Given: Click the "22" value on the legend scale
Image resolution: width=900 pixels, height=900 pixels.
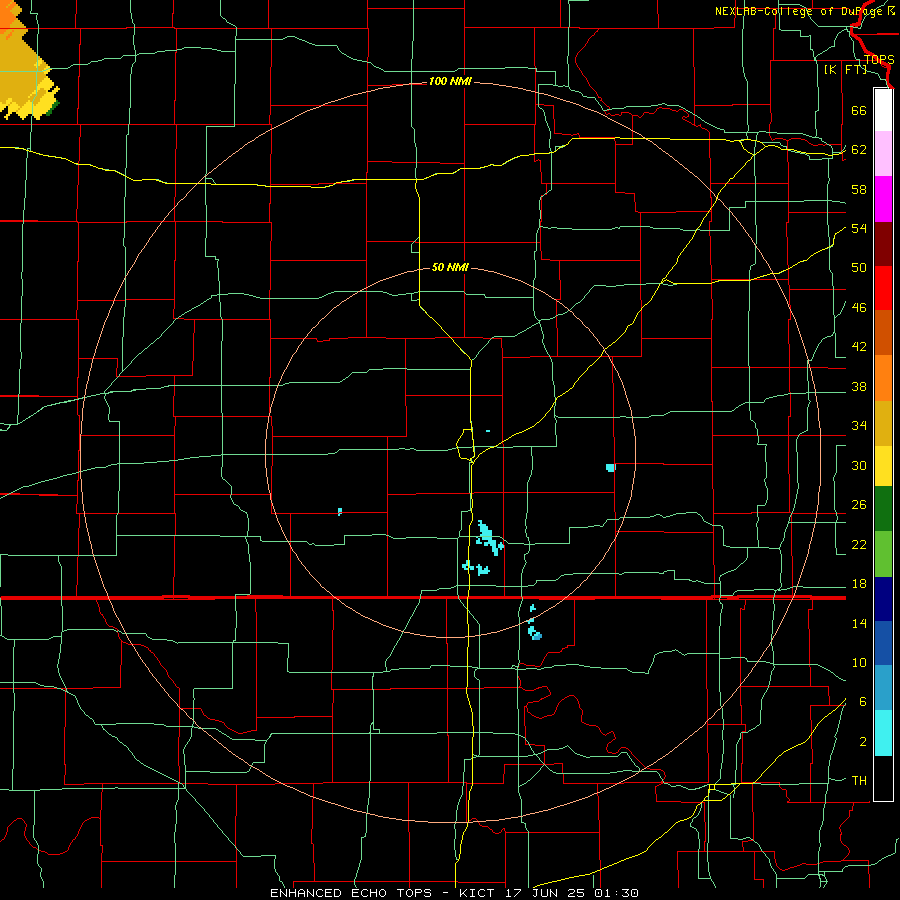Looking at the screenshot, I should 859,544.
